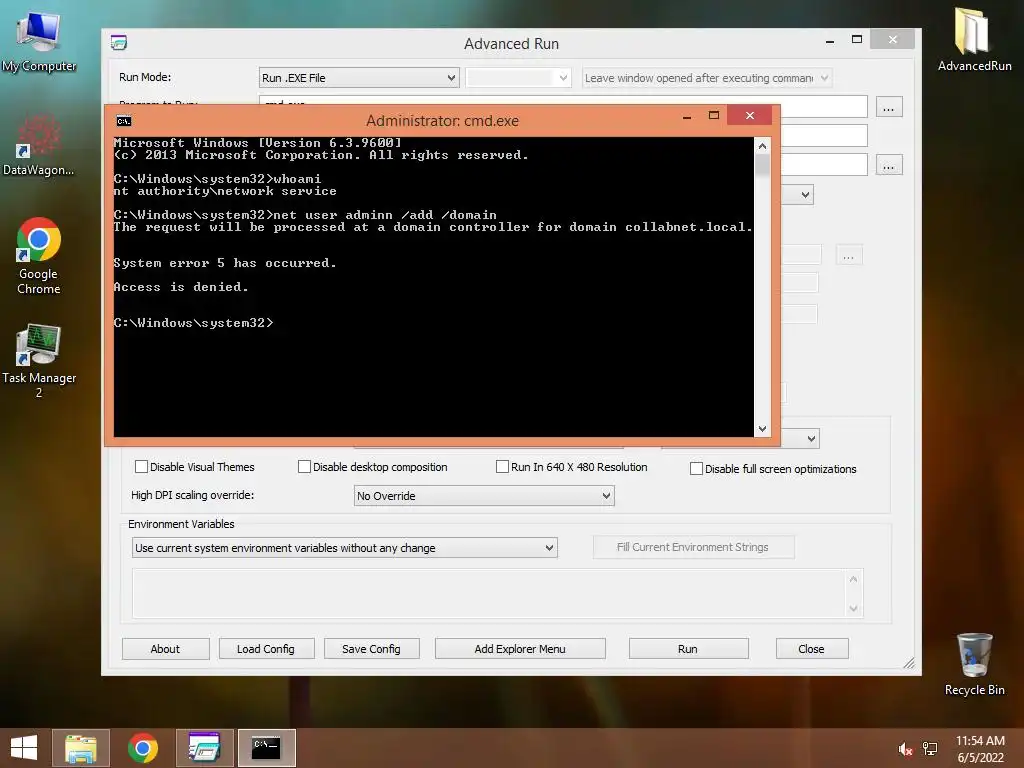
Task: Click network tray icon
Action: click(x=930, y=749)
